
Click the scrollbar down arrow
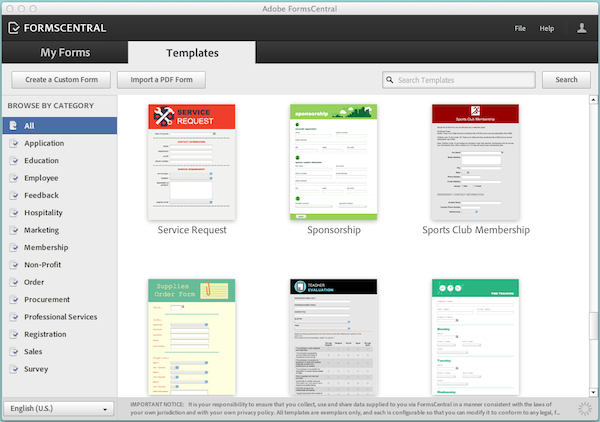coord(593,392)
